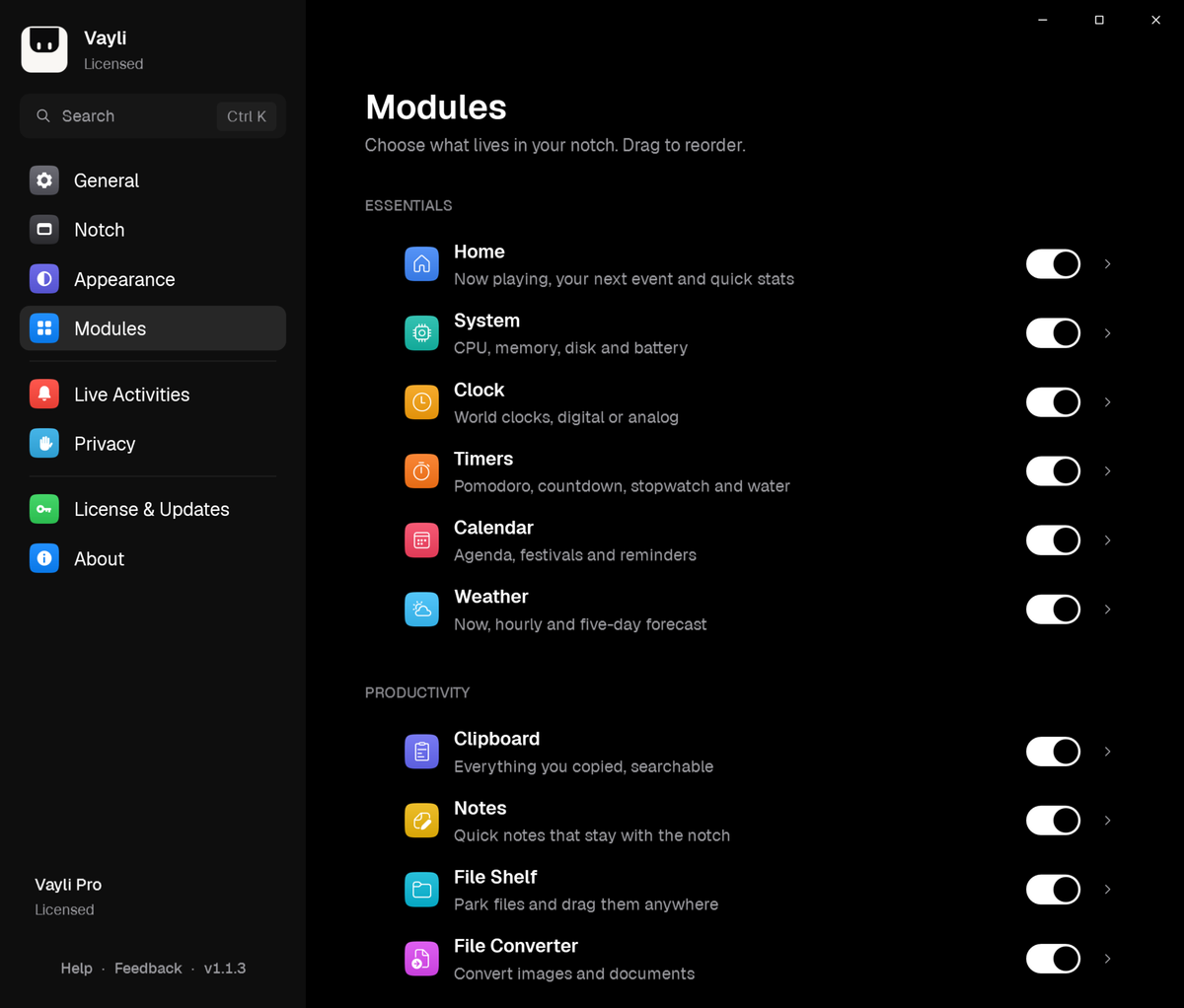The width and height of the screenshot is (1184, 1008).
Task: Click the Vayli app logo icon
Action: [44, 49]
